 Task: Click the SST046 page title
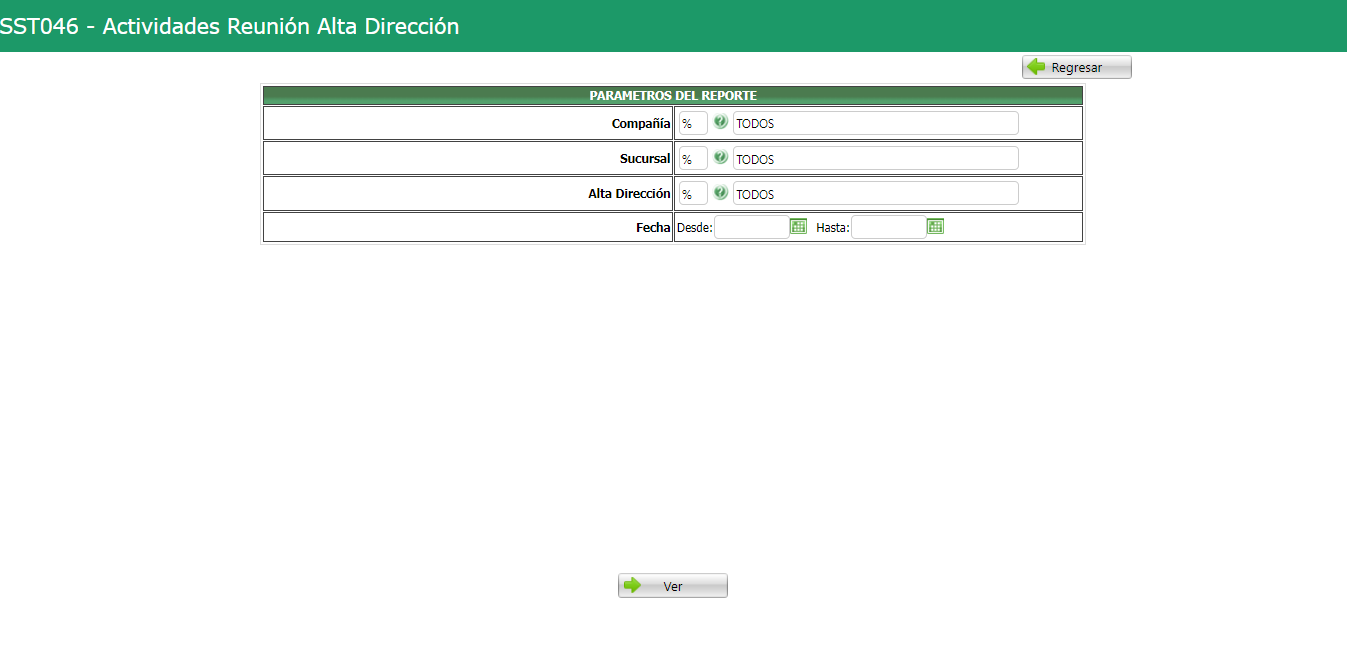pos(230,26)
